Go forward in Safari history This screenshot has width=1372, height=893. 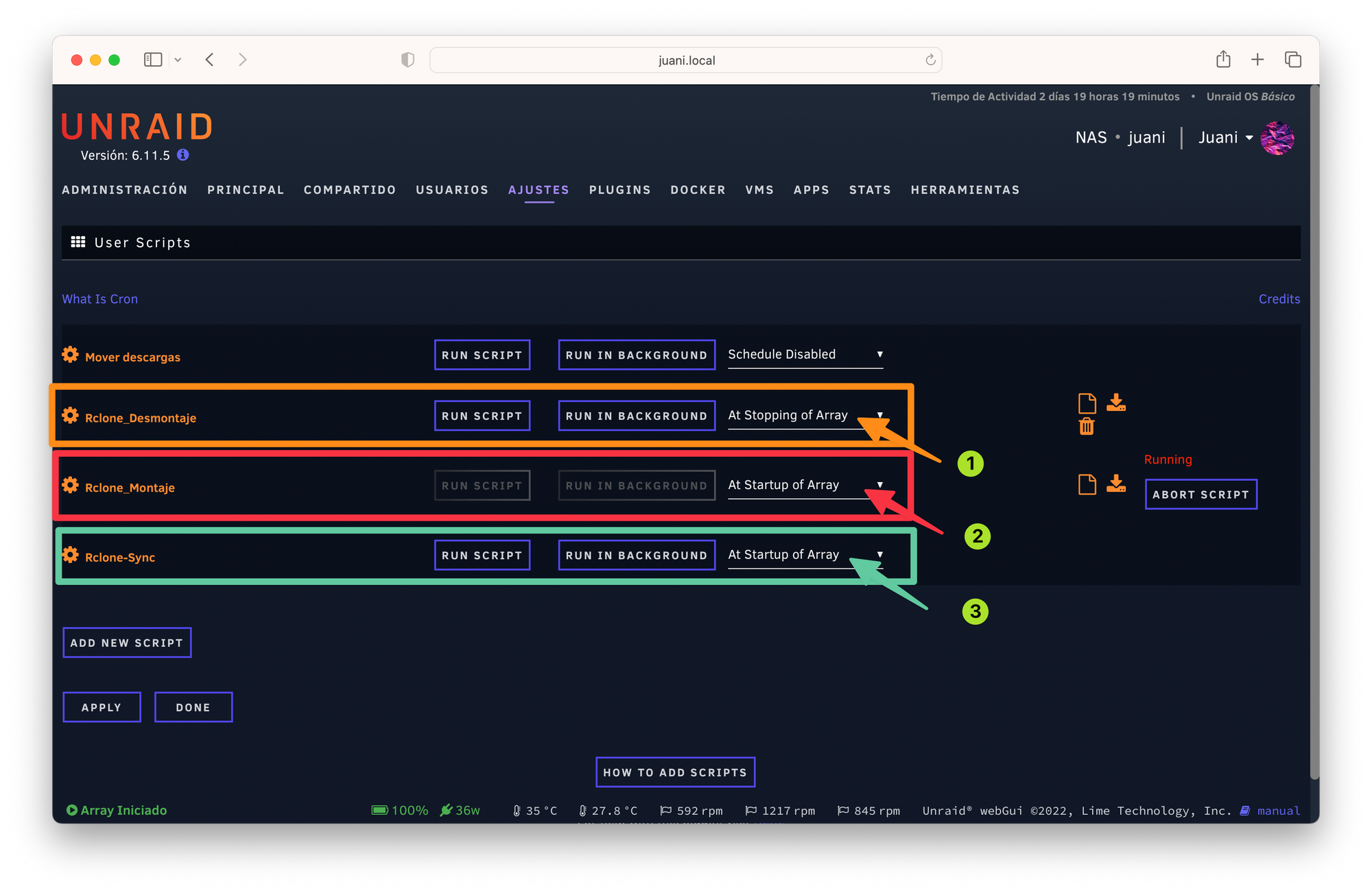point(242,60)
